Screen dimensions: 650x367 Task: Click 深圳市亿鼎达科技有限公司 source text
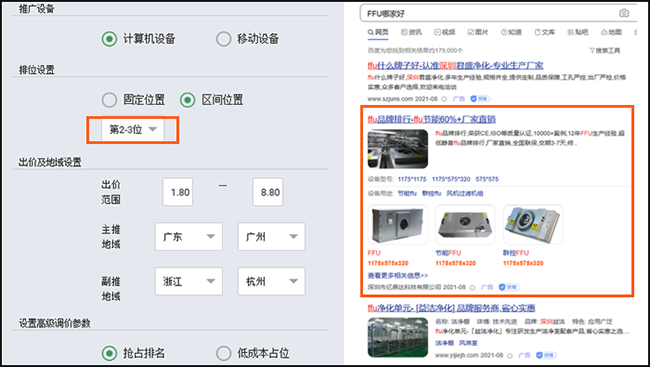coord(404,287)
